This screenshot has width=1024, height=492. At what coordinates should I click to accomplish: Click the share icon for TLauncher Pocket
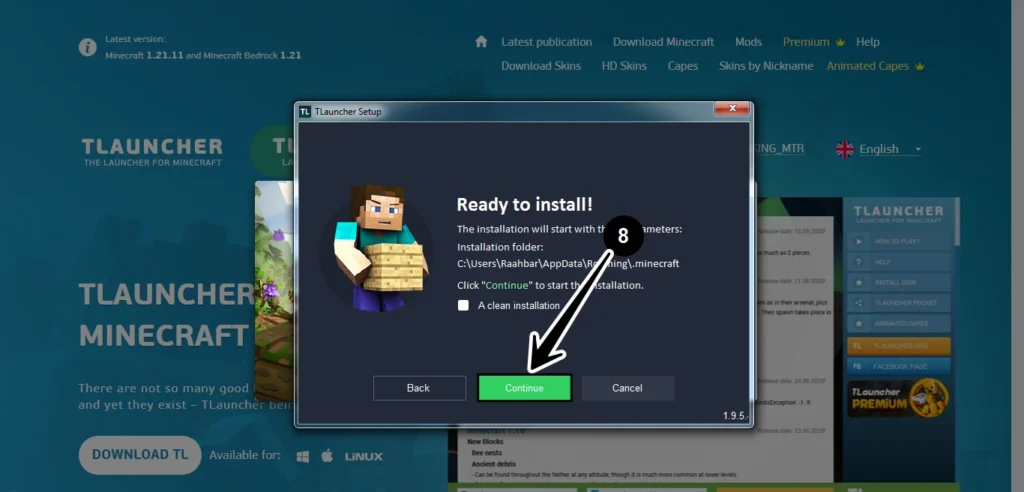coord(859,303)
